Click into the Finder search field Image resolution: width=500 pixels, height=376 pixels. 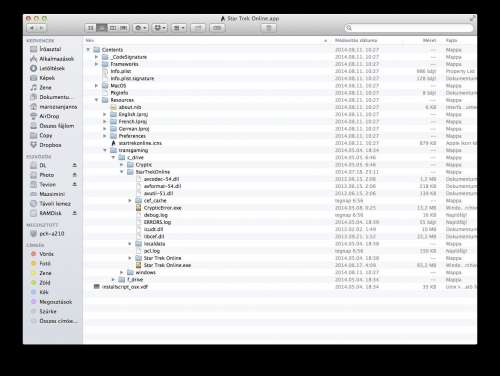[x=409, y=28]
